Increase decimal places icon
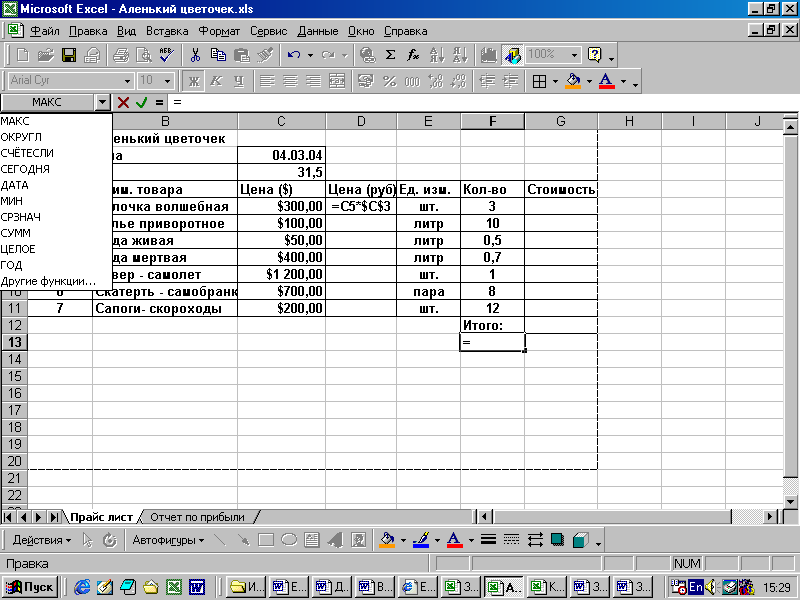Image resolution: width=800 pixels, height=600 pixels. [x=436, y=81]
